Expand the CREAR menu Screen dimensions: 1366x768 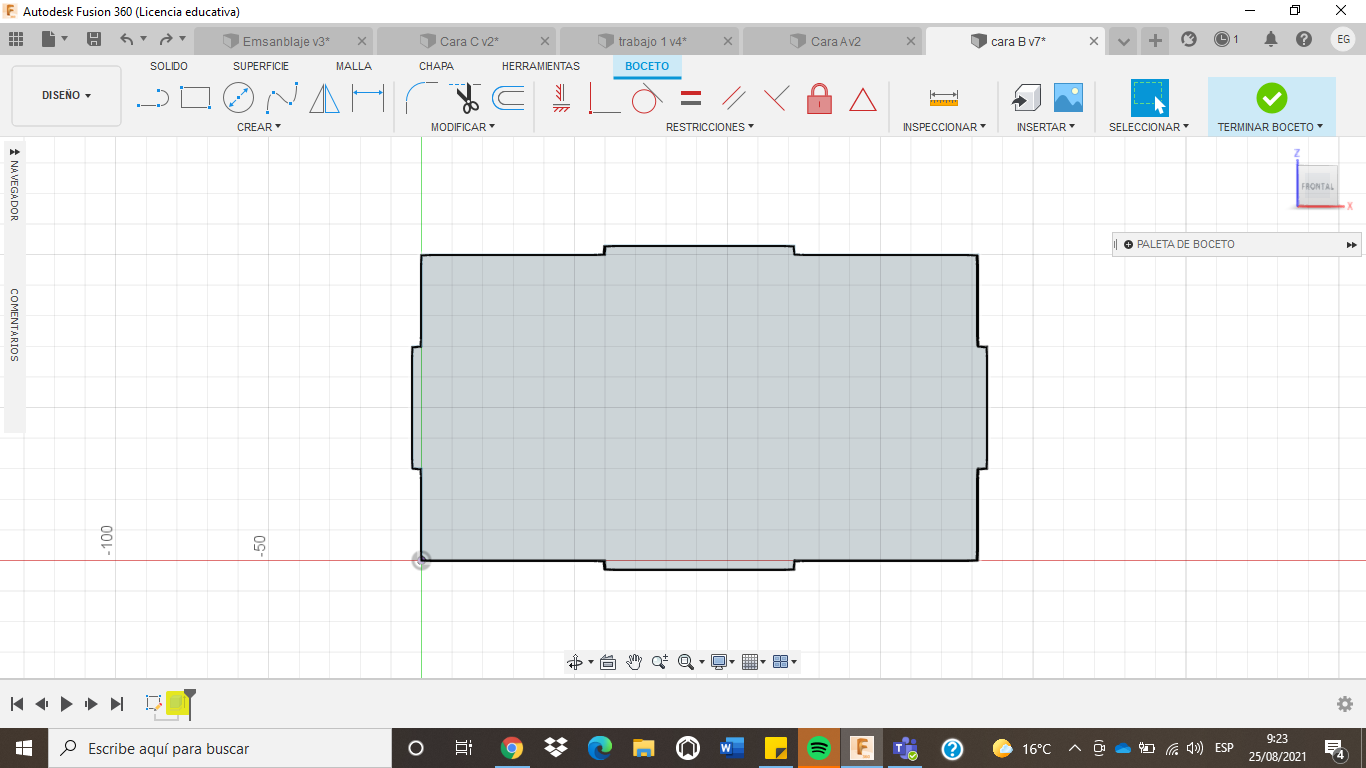[x=259, y=127]
